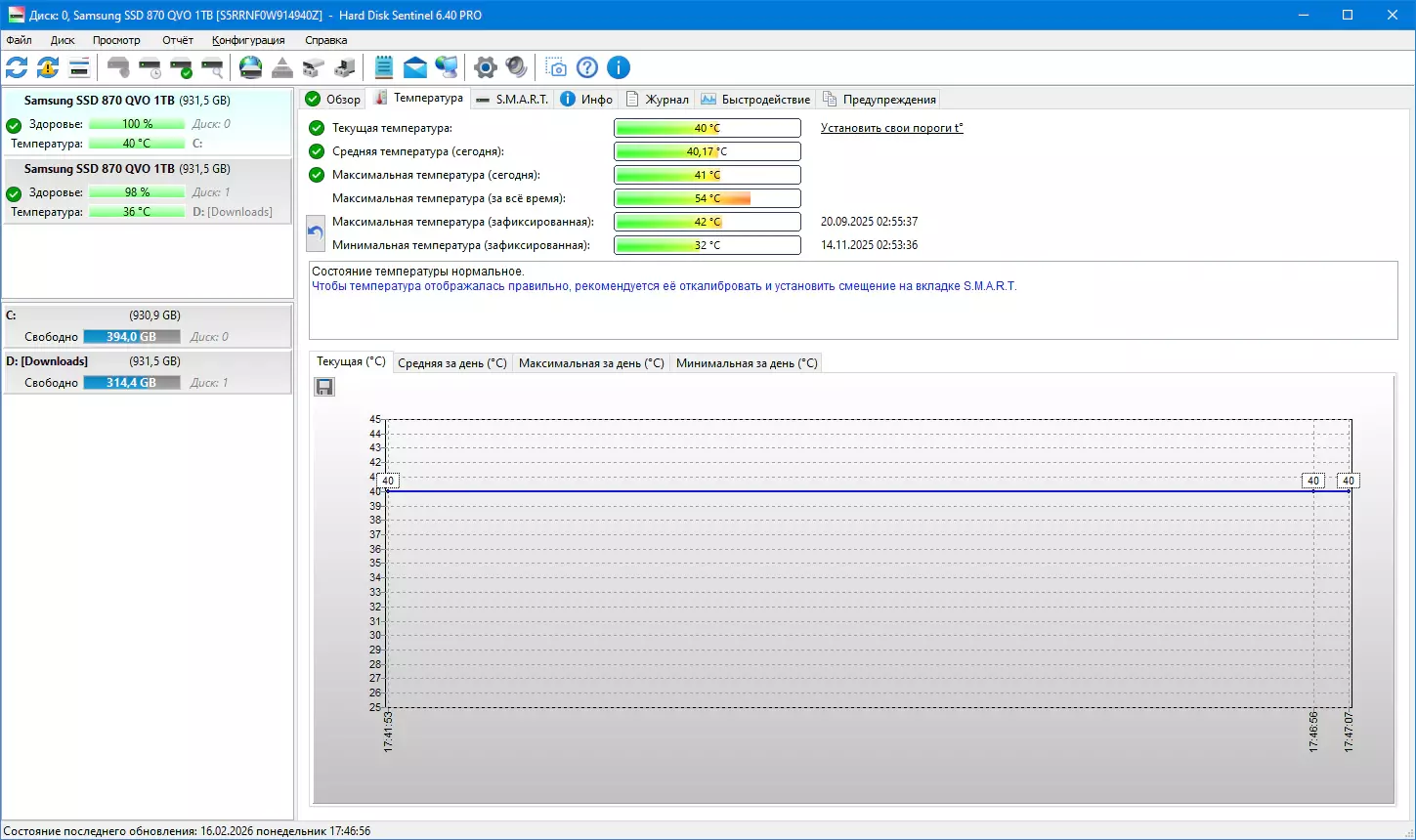Open the Конфигурация menu
Screen dimensions: 1416x840
[248, 40]
